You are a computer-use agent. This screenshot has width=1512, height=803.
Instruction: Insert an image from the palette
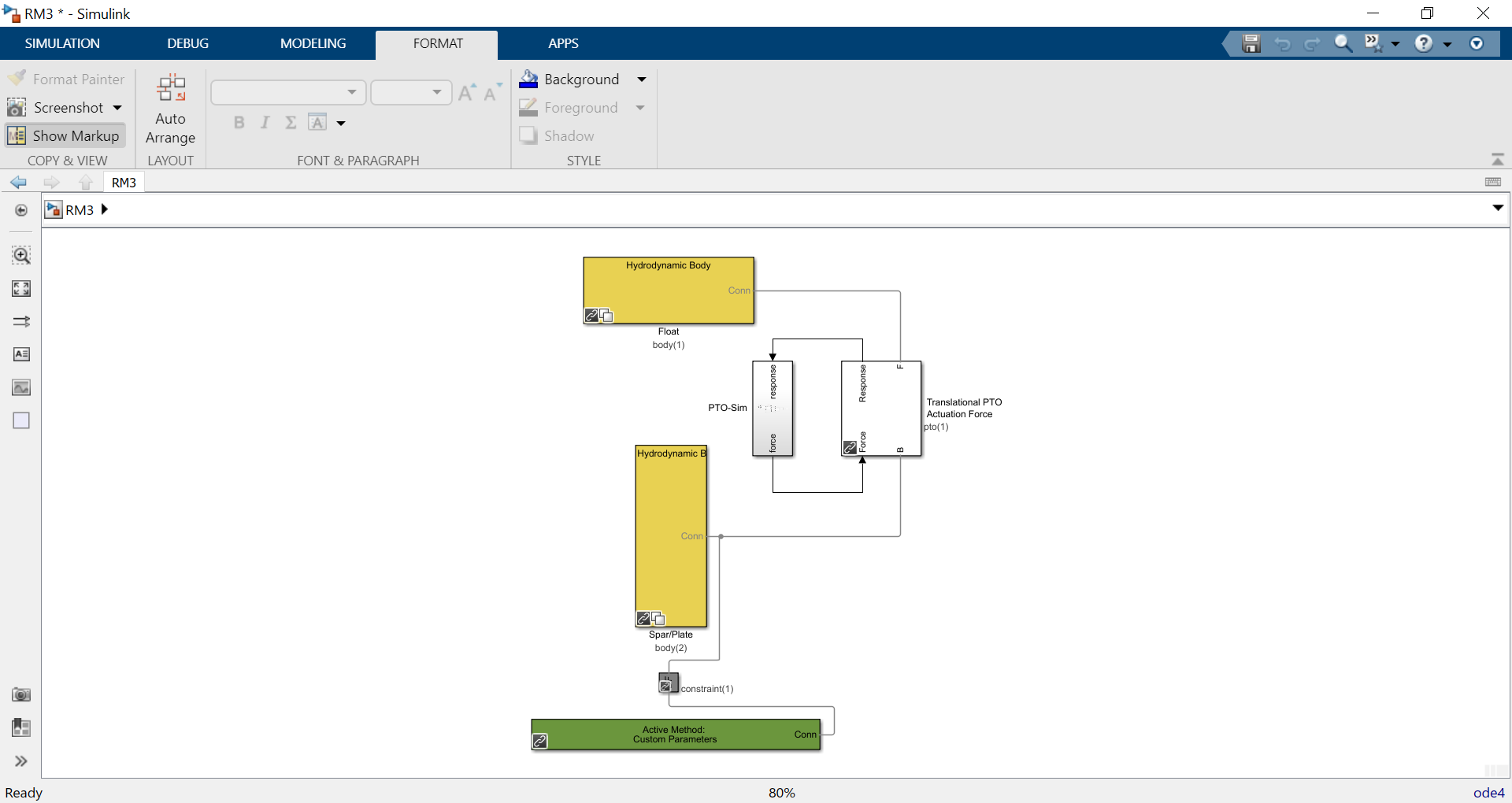pos(21,387)
